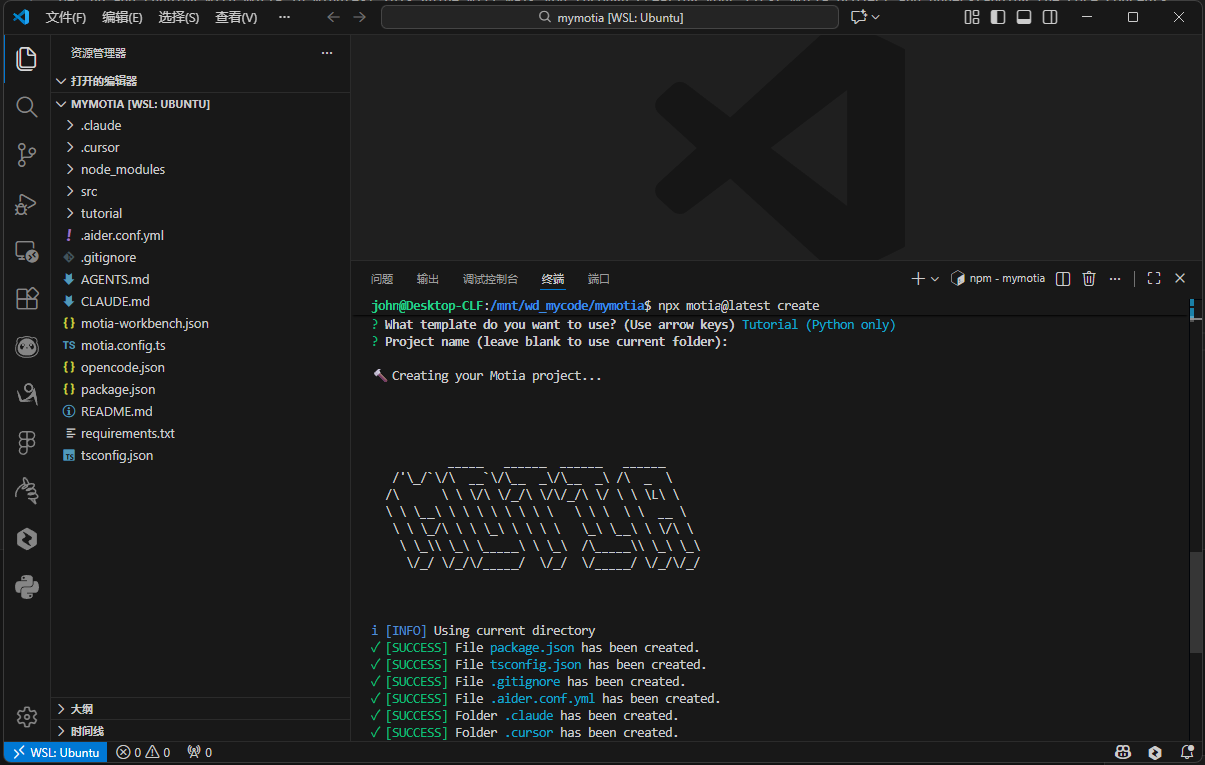Open the Copilot chat dropdown arrow
Image resolution: width=1205 pixels, height=765 pixels.
(876, 17)
